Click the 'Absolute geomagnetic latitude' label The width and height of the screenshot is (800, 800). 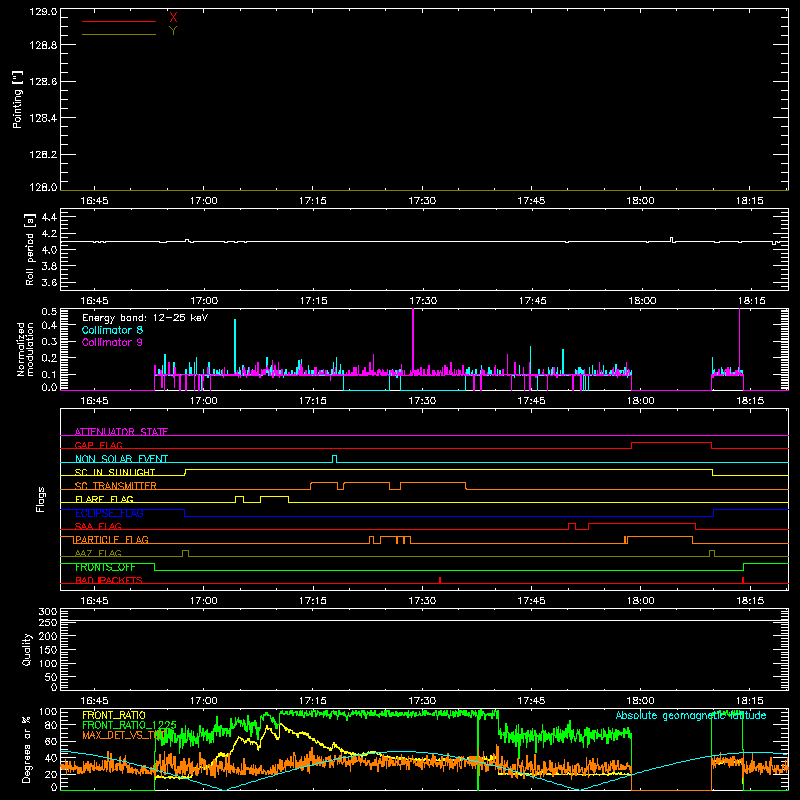[x=691, y=715]
